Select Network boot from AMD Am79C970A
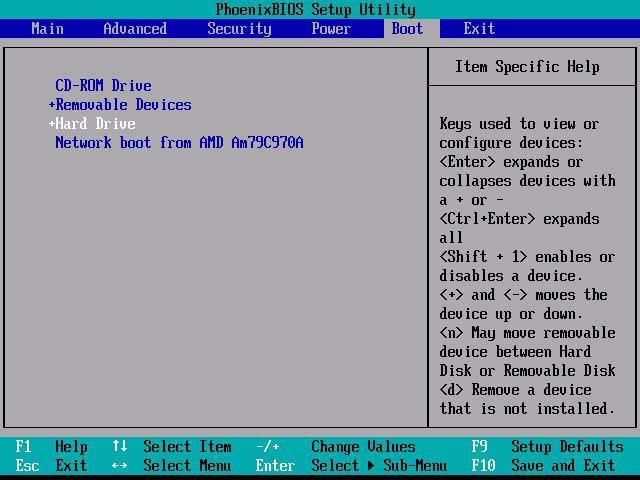This screenshot has height=480, width=640. tap(179, 142)
